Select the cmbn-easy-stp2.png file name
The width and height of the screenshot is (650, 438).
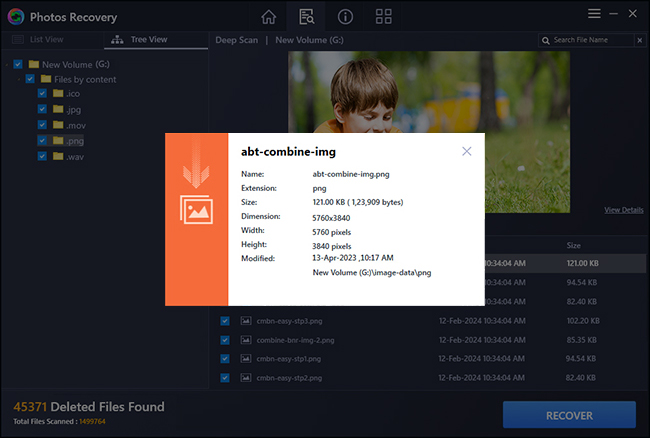tap(289, 378)
